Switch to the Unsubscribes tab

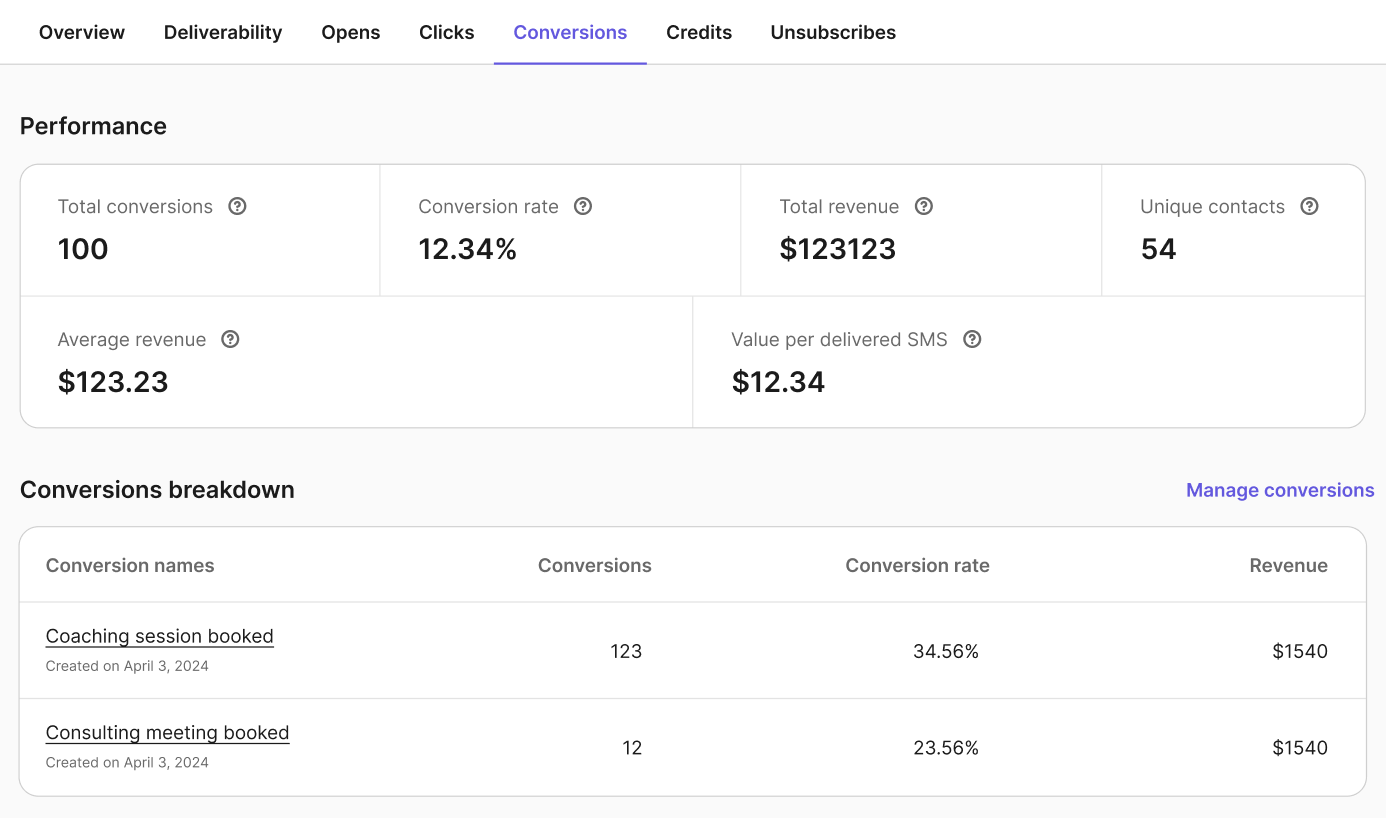[832, 31]
